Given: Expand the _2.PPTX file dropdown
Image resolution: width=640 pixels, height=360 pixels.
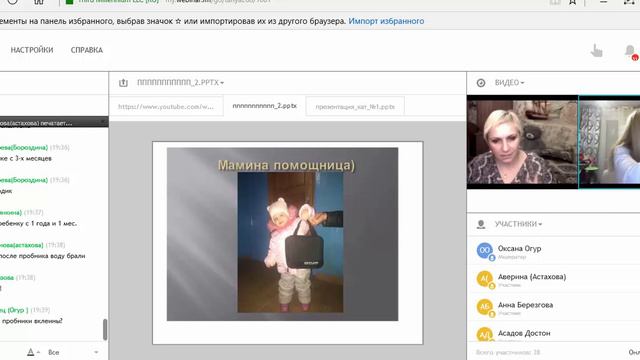Looking at the screenshot, I should click(x=180, y=82).
